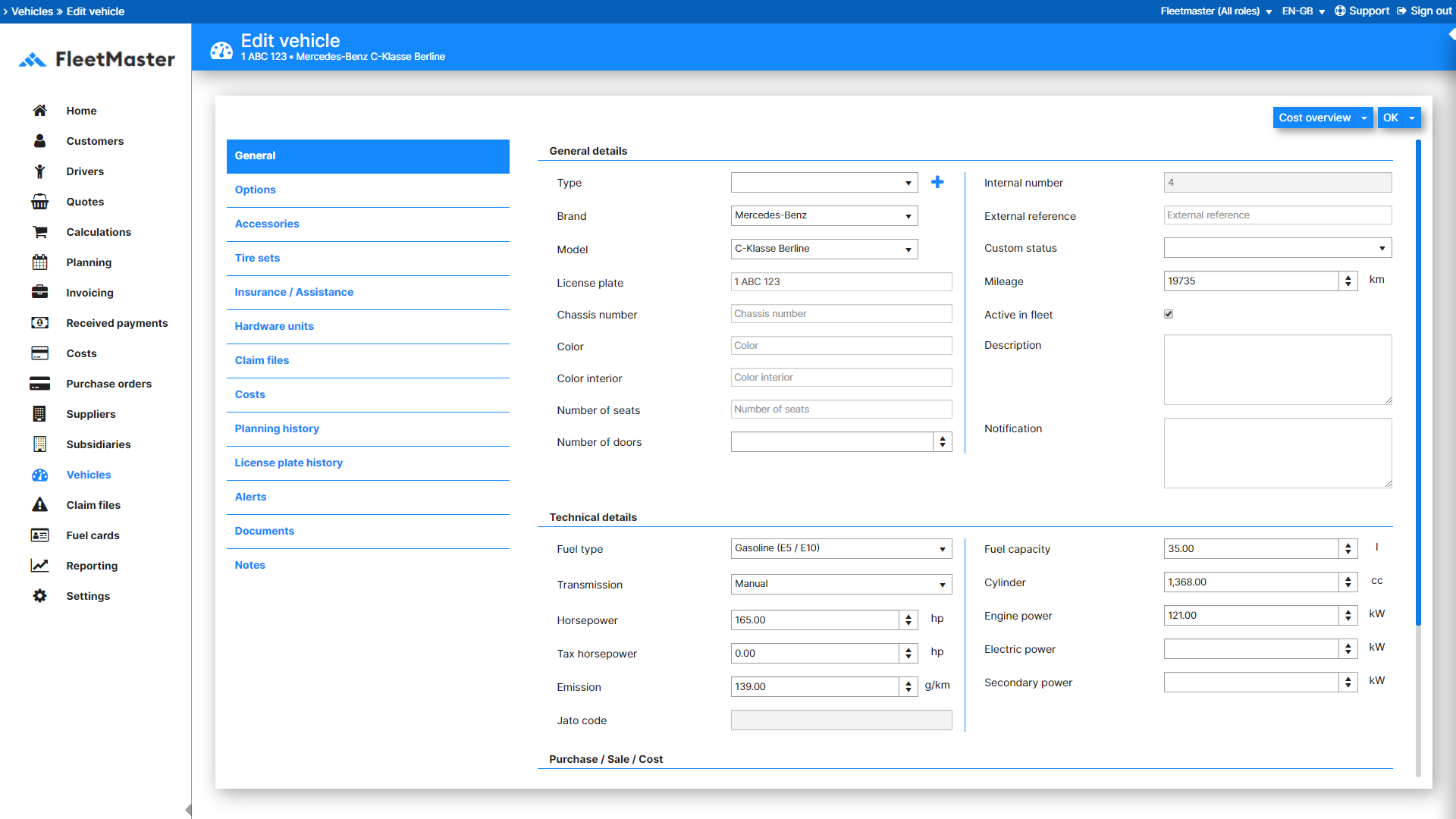Click the Calculations cart icon

pyautogui.click(x=40, y=232)
